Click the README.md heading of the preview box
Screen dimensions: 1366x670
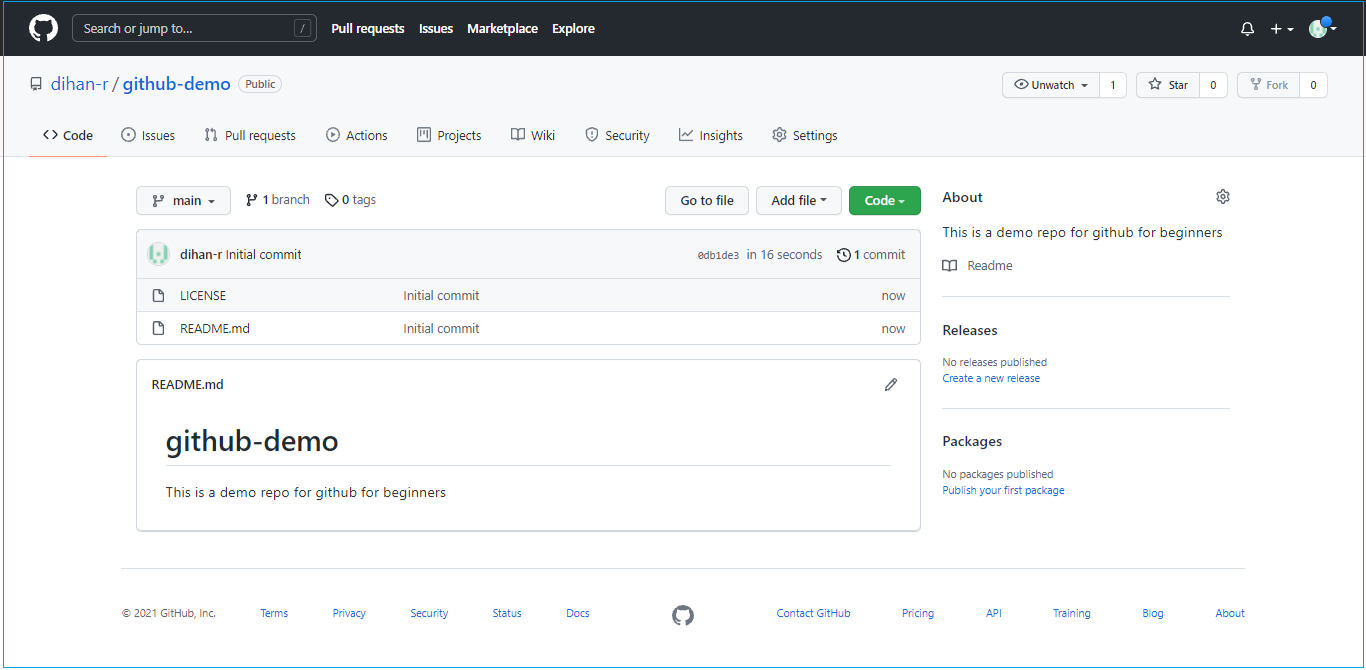(x=188, y=385)
